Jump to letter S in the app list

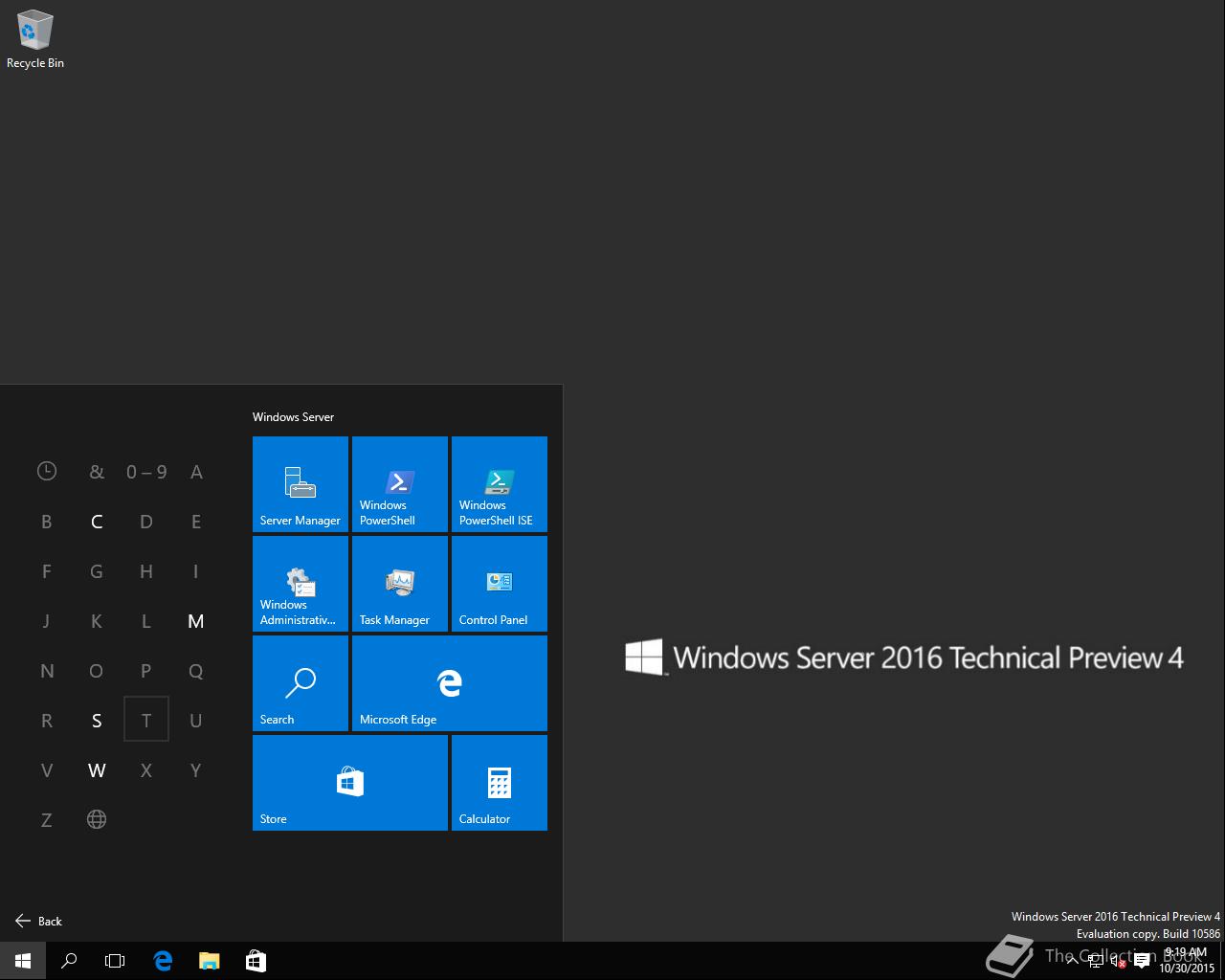97,721
